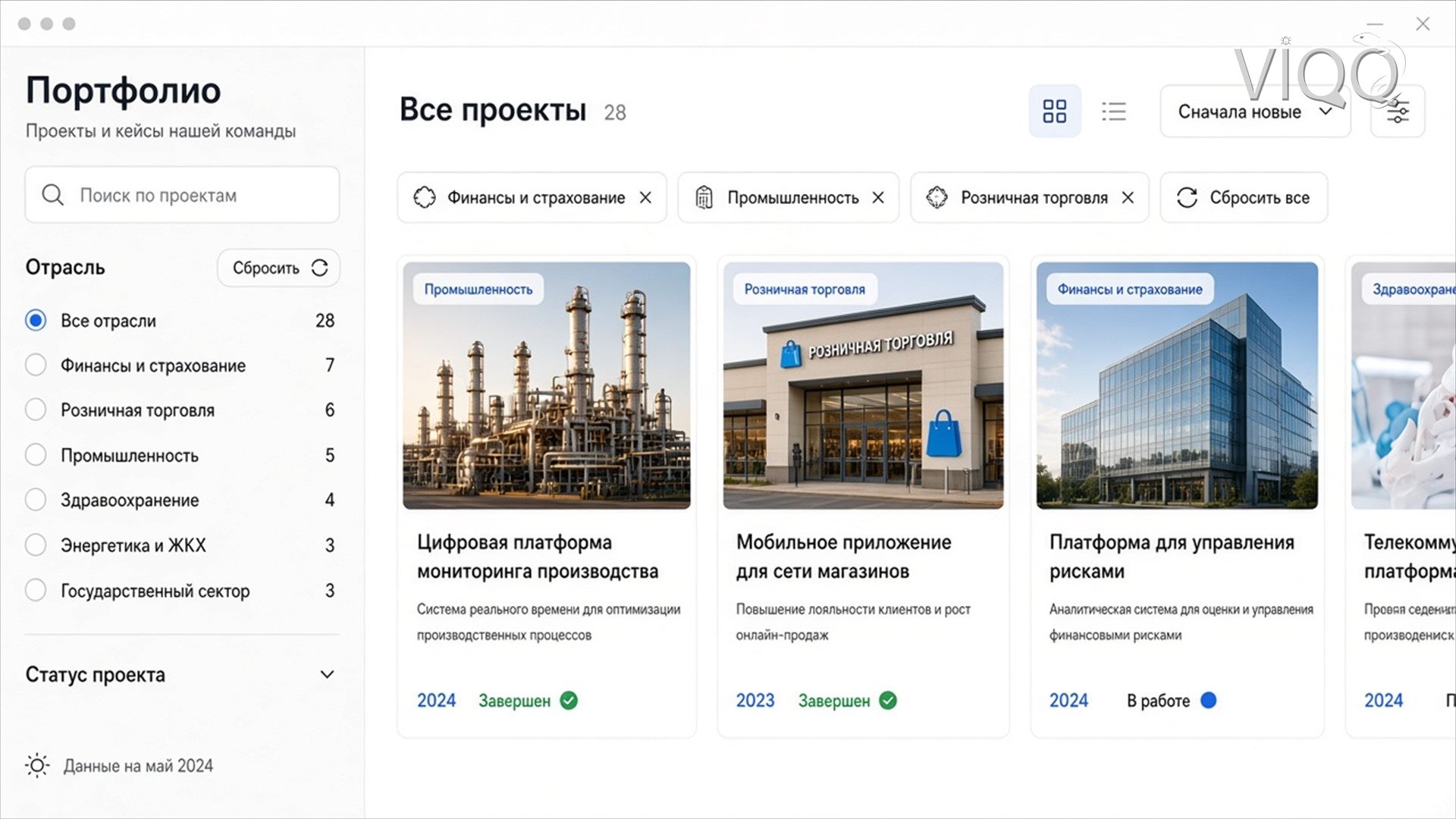Remove the Розничная торговля filter chip
The height and width of the screenshot is (819, 1456).
pyautogui.click(x=1128, y=197)
